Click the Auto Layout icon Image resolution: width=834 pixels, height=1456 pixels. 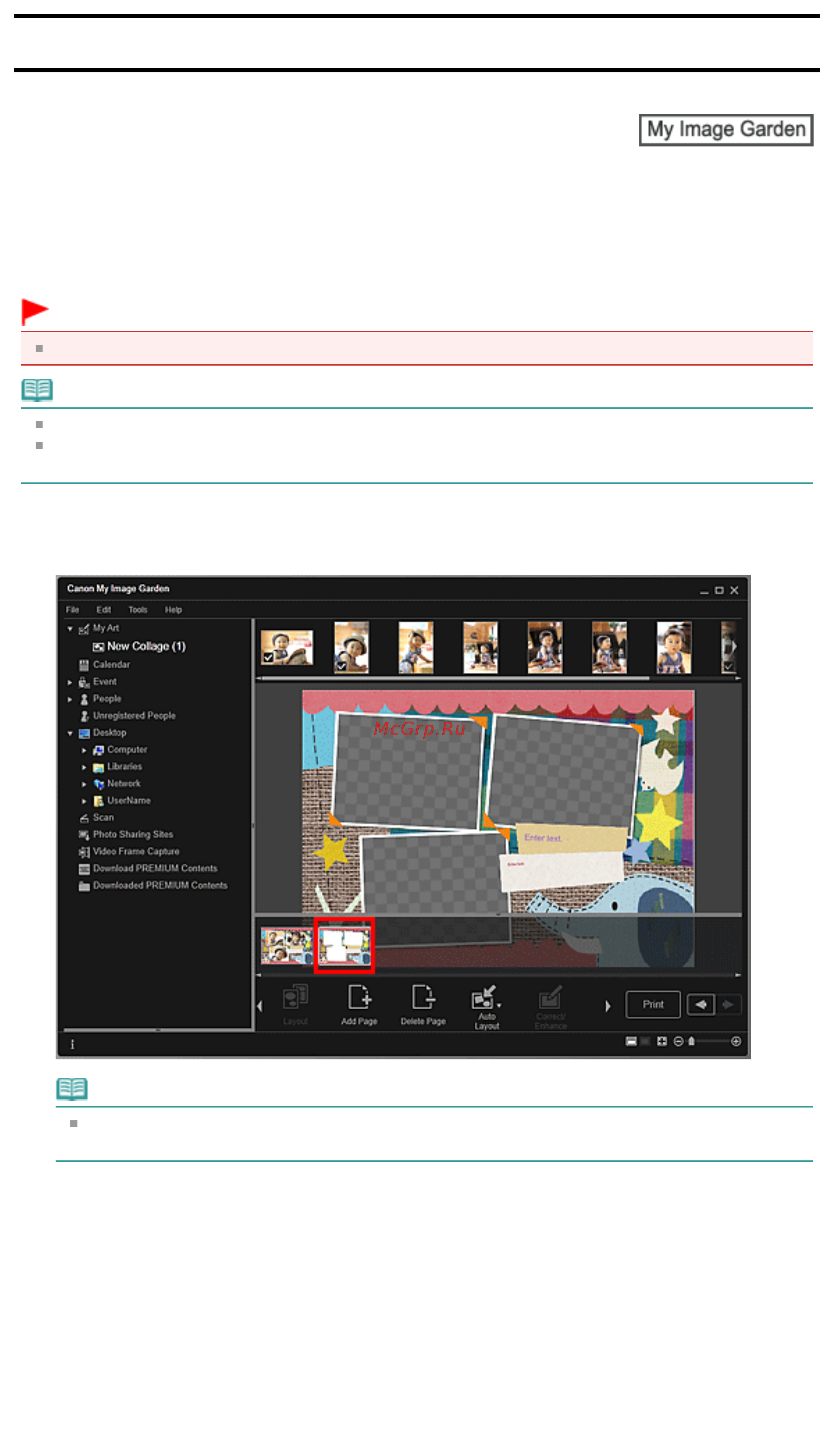(484, 997)
